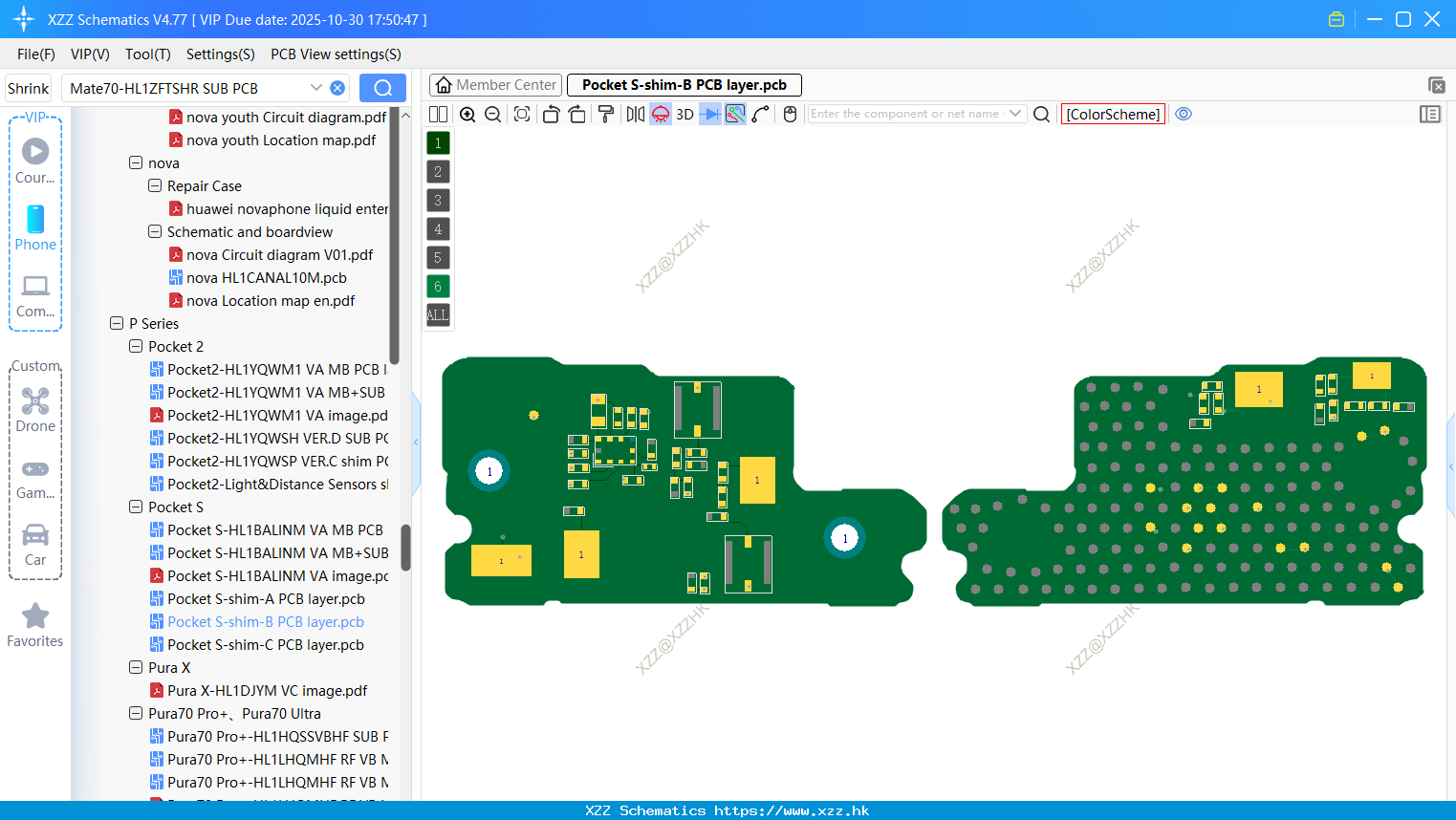Open the side panel layout icon
This screenshot has height=820, width=1456.
click(1430, 114)
